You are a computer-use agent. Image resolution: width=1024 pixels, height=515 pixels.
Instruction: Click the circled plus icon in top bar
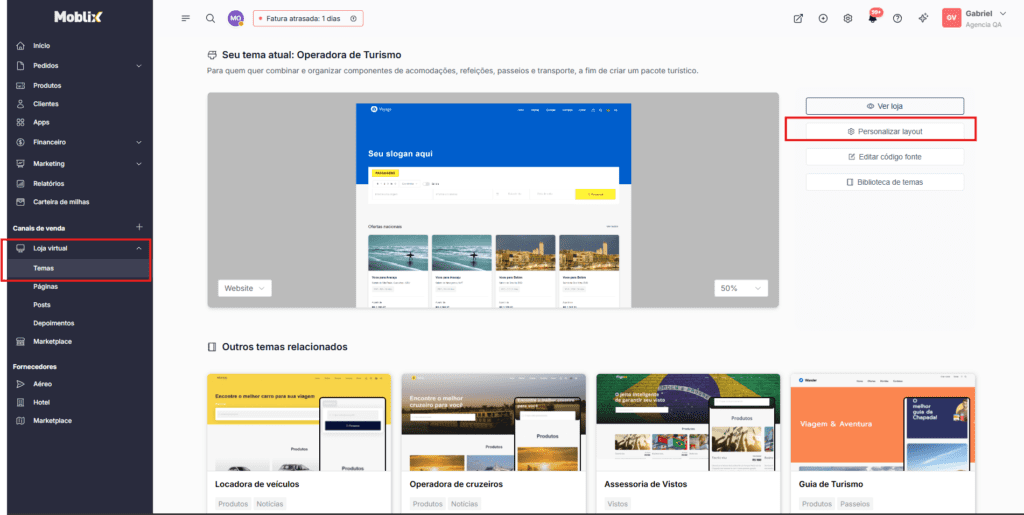click(x=822, y=18)
